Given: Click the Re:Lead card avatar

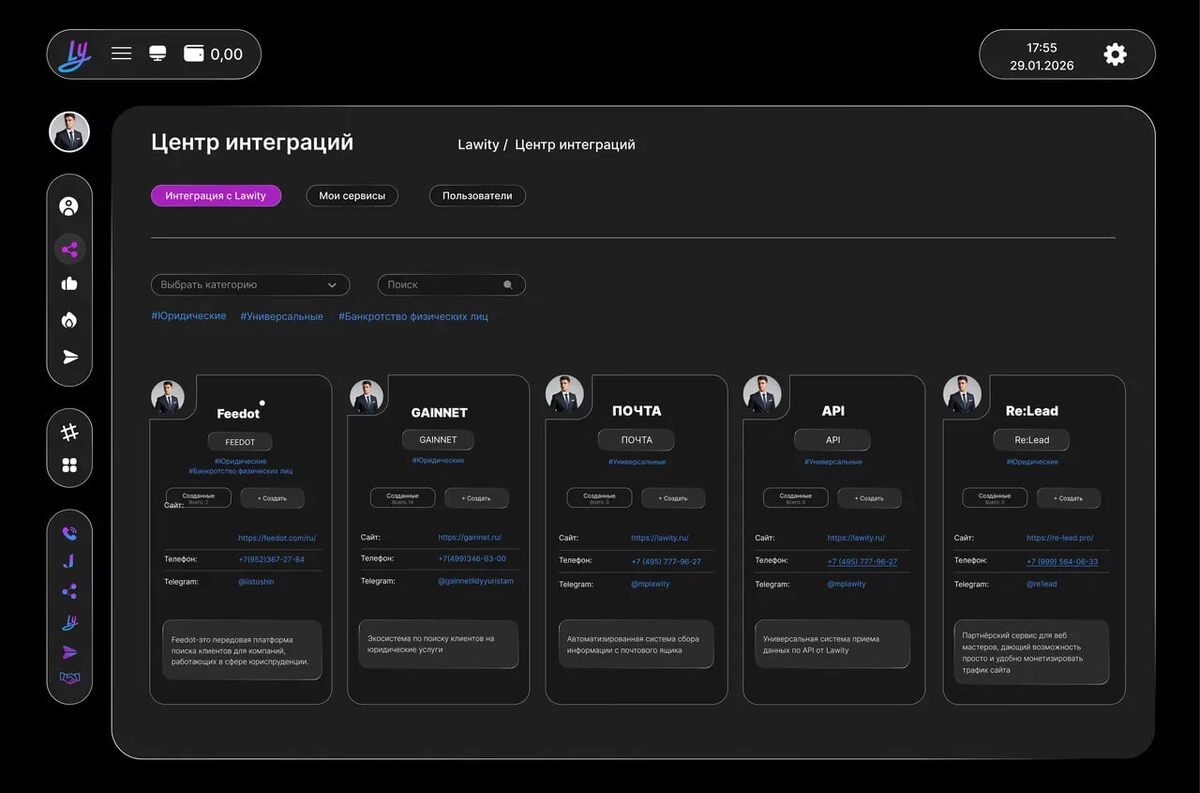Looking at the screenshot, I should [x=962, y=394].
